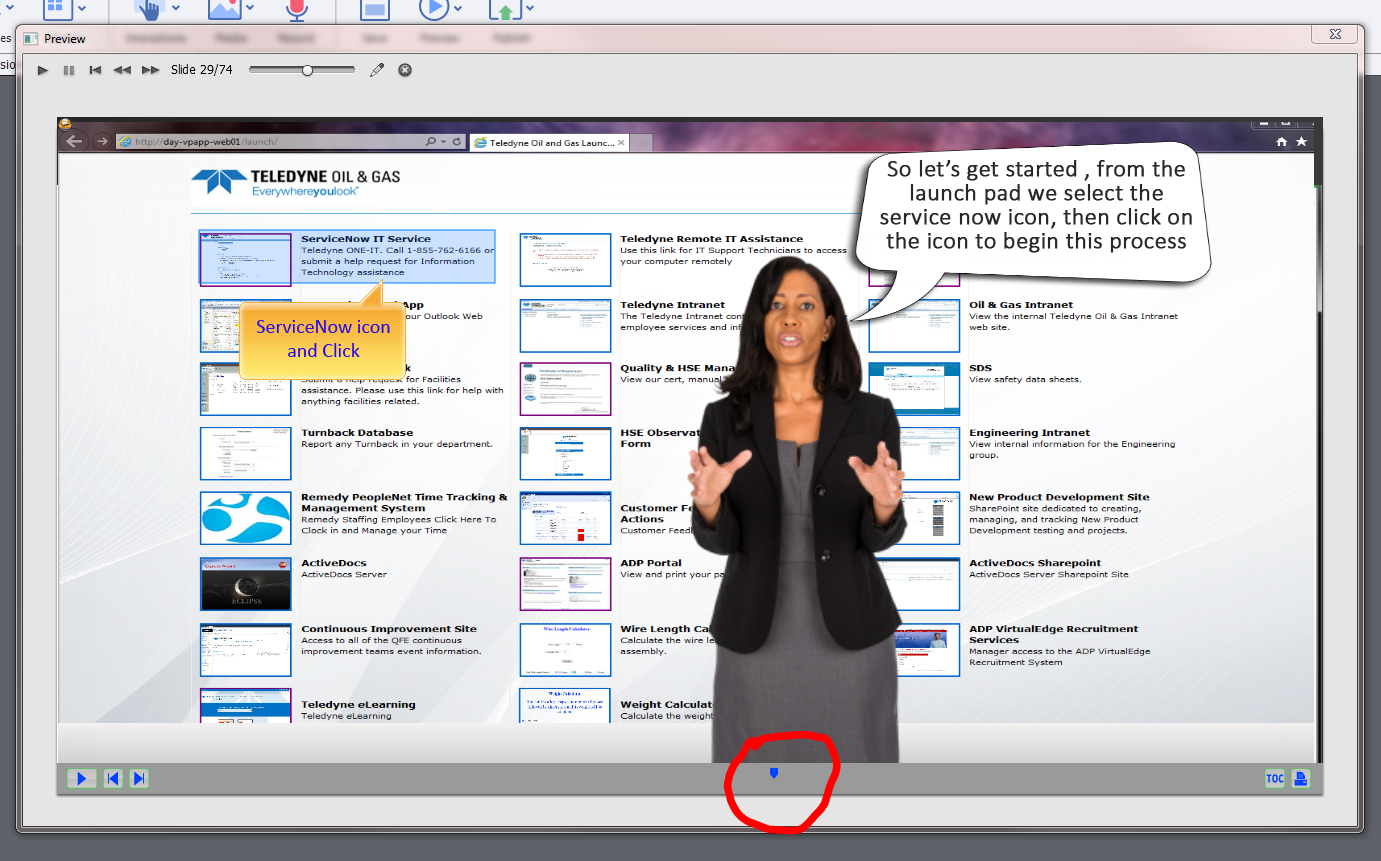Go to next slide using playbar button
The image size is (1381, 861).
139,779
